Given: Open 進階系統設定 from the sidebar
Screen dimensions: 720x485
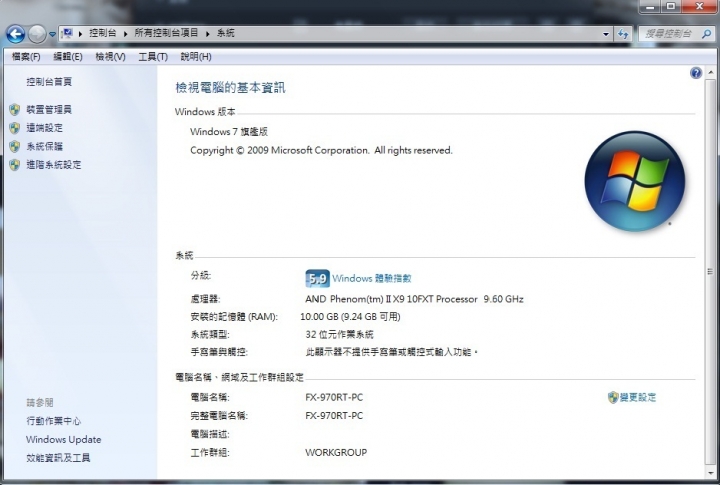Looking at the screenshot, I should (x=54, y=165).
